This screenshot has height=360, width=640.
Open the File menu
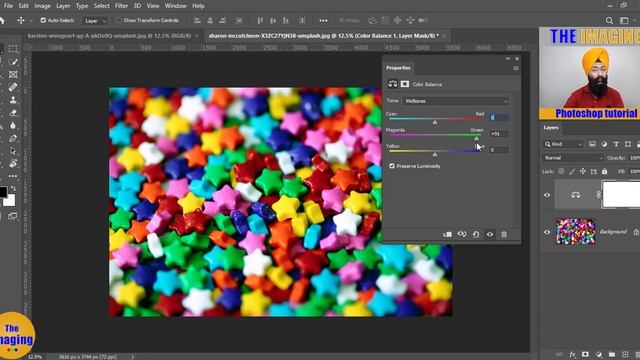click(x=8, y=6)
